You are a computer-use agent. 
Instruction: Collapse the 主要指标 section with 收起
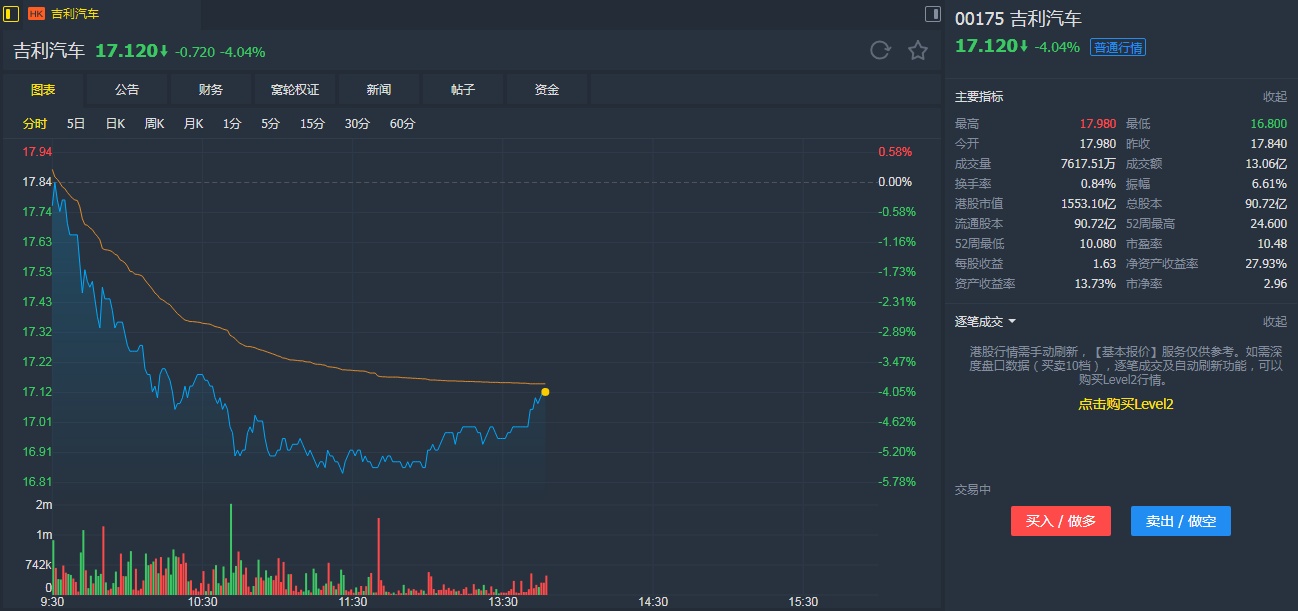point(1274,97)
